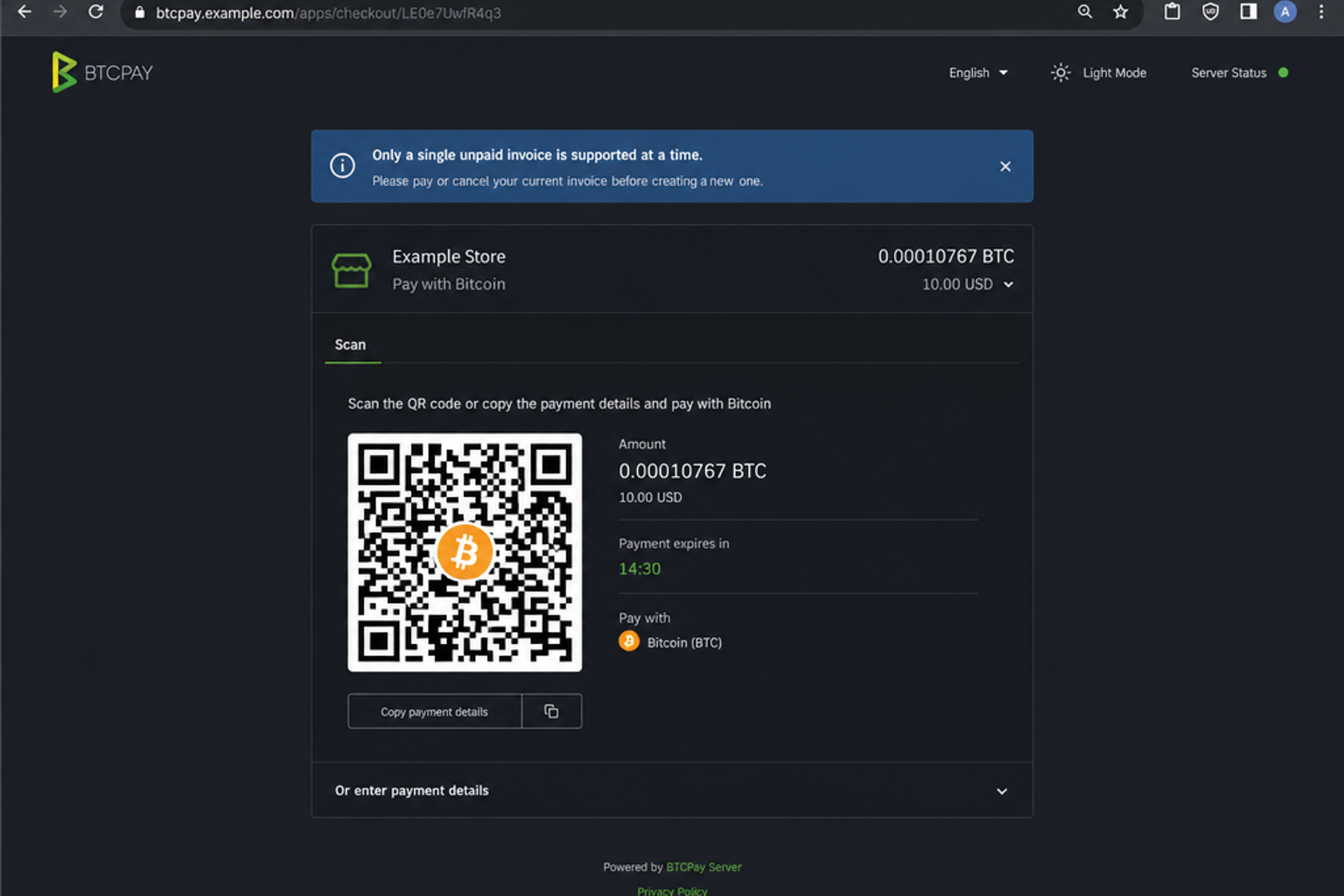Click the info icon in the alert banner
1344x896 pixels.
[x=342, y=165]
